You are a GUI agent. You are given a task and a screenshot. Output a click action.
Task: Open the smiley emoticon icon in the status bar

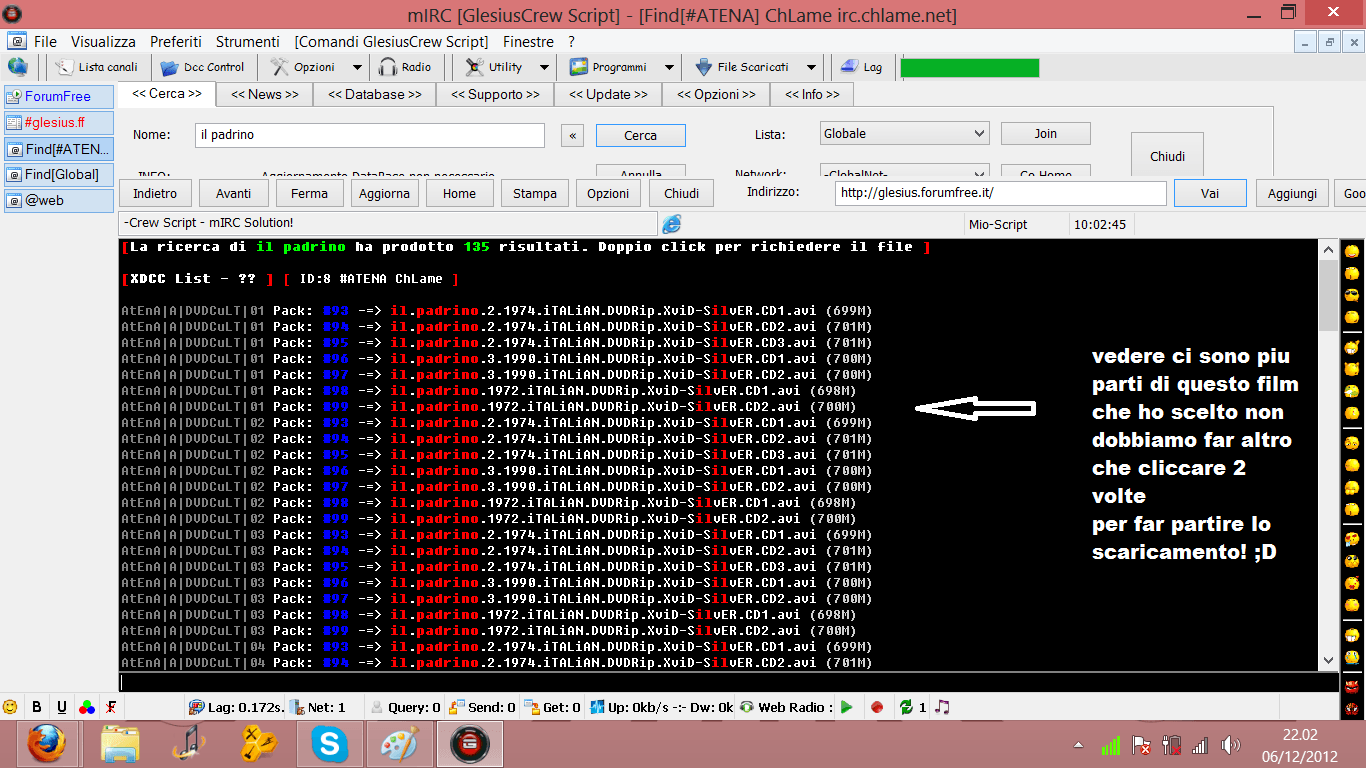pos(11,707)
